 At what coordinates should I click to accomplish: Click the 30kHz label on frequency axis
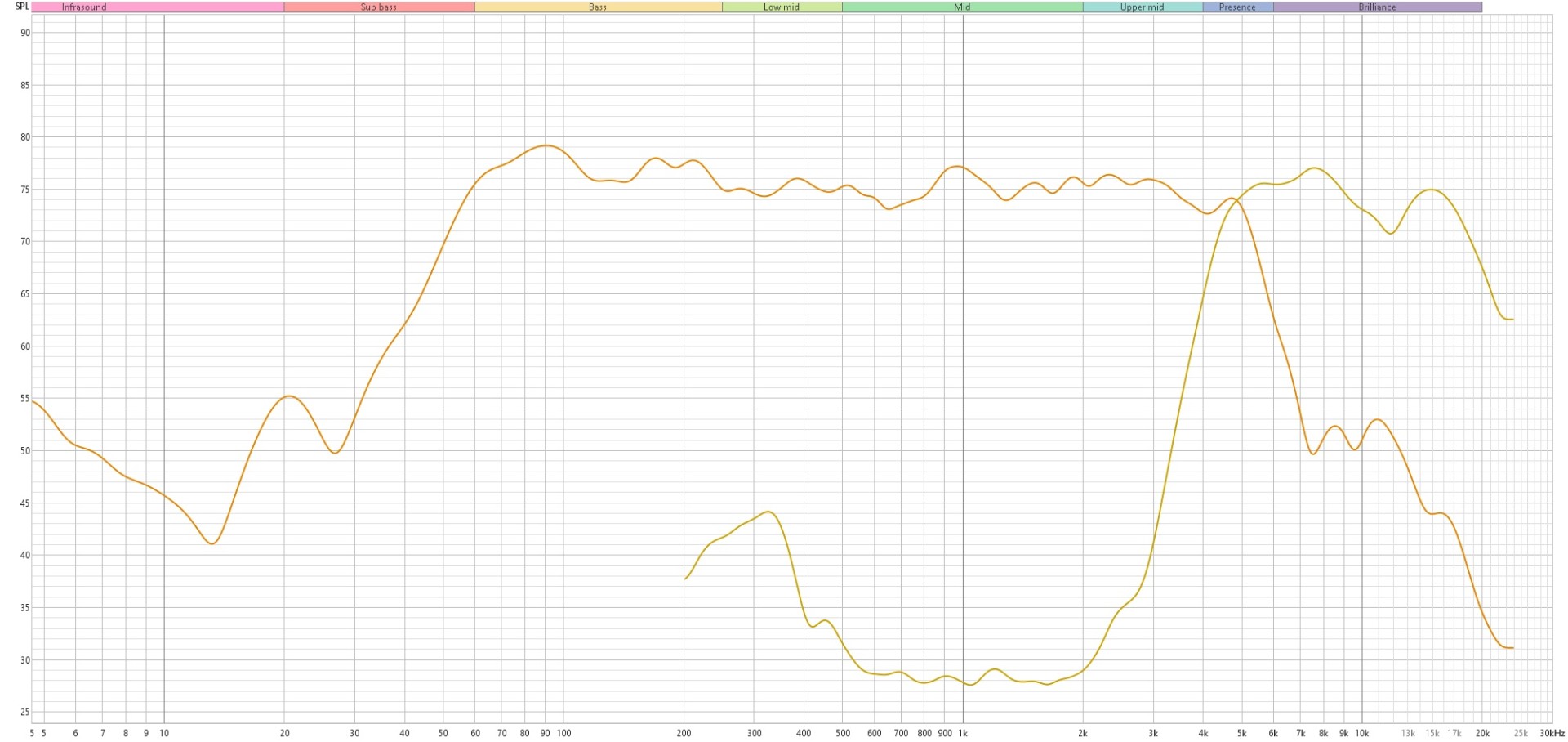(x=1552, y=733)
